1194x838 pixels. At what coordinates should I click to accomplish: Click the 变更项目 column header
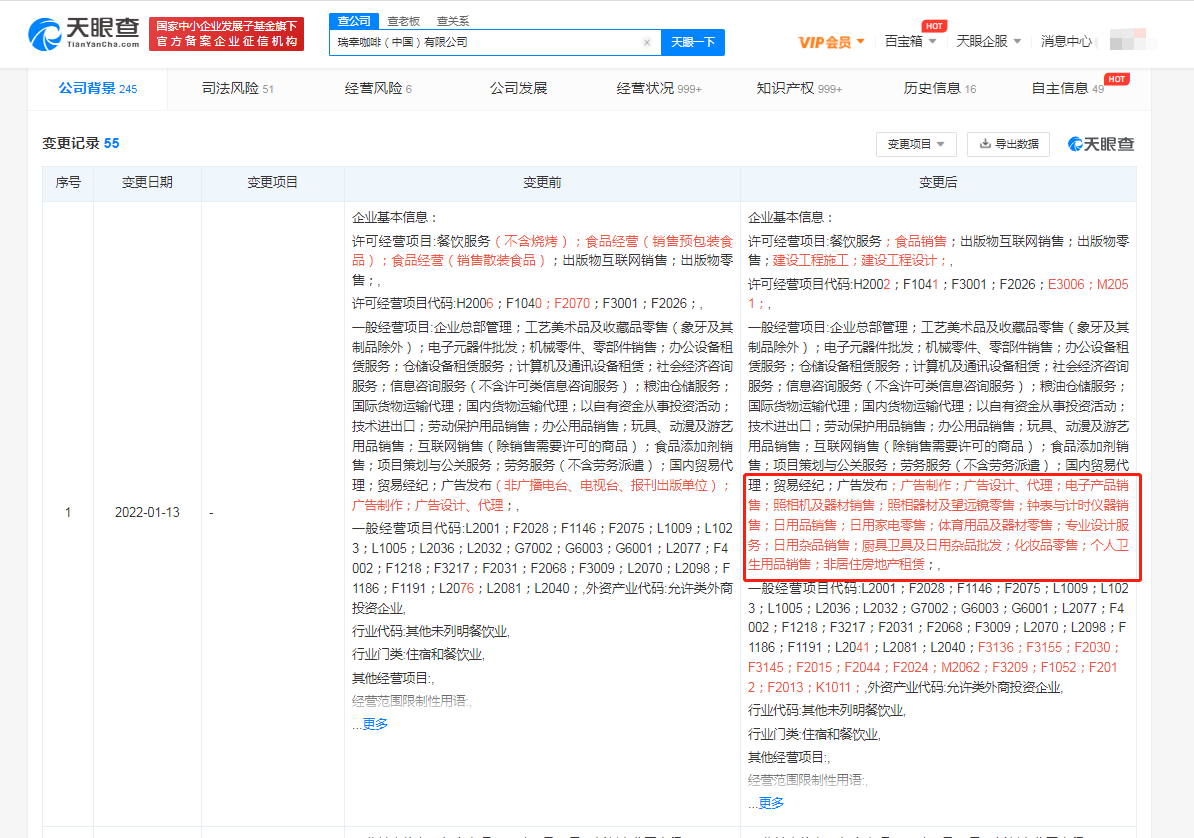pyautogui.click(x=273, y=183)
